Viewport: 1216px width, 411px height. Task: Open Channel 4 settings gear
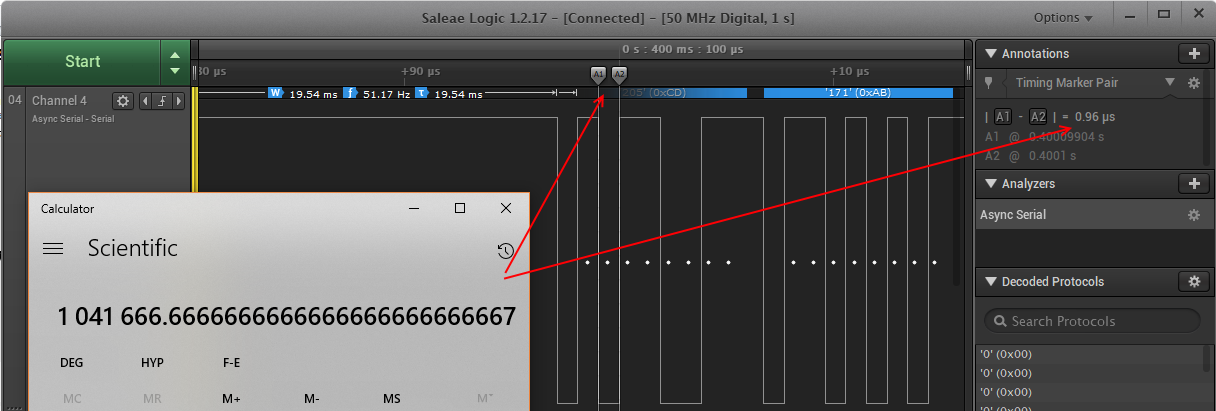click(x=123, y=100)
